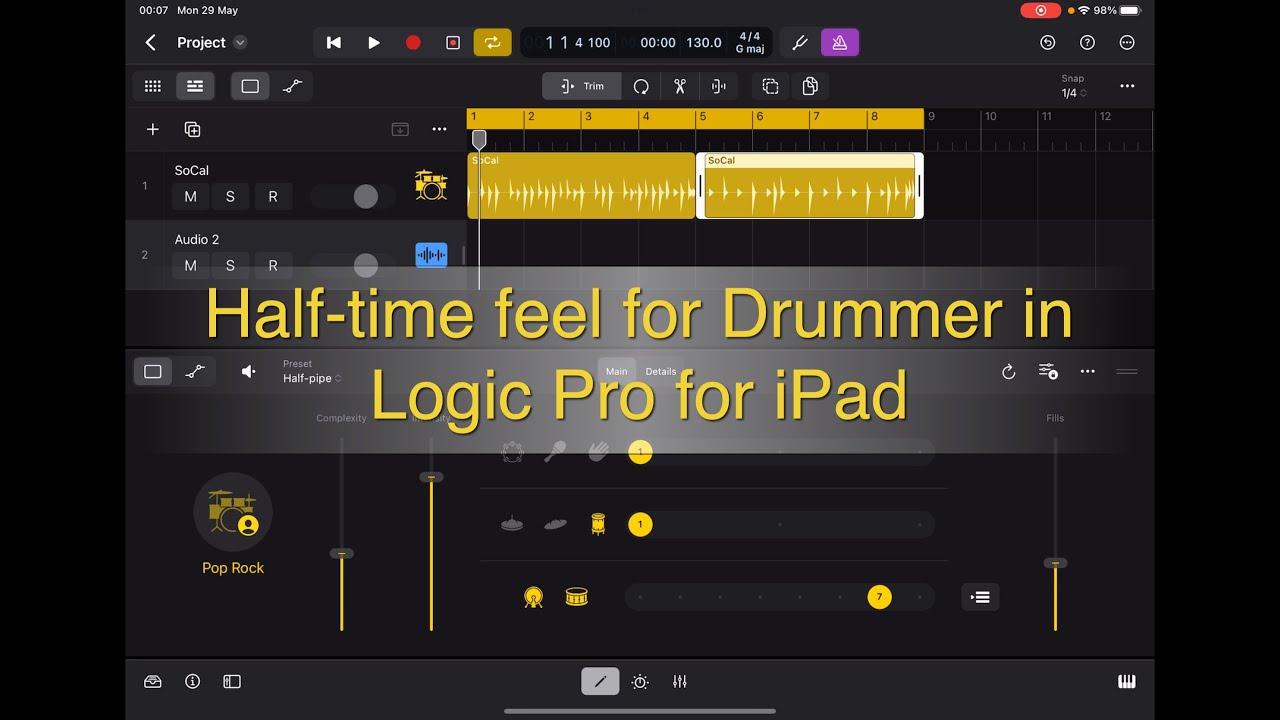
Task: Toggle the editor speaker preview icon
Action: tap(249, 372)
